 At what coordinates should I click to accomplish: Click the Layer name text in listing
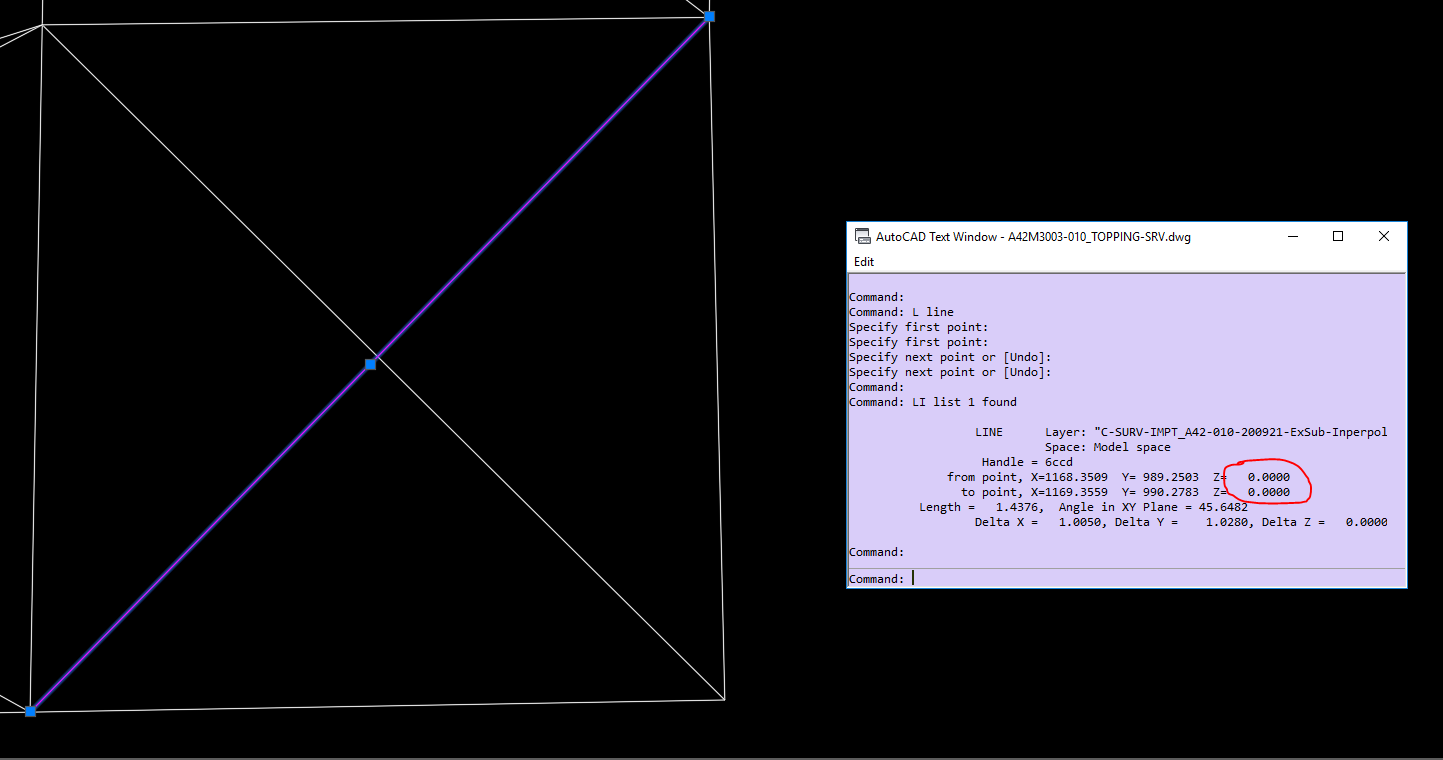[1243, 432]
